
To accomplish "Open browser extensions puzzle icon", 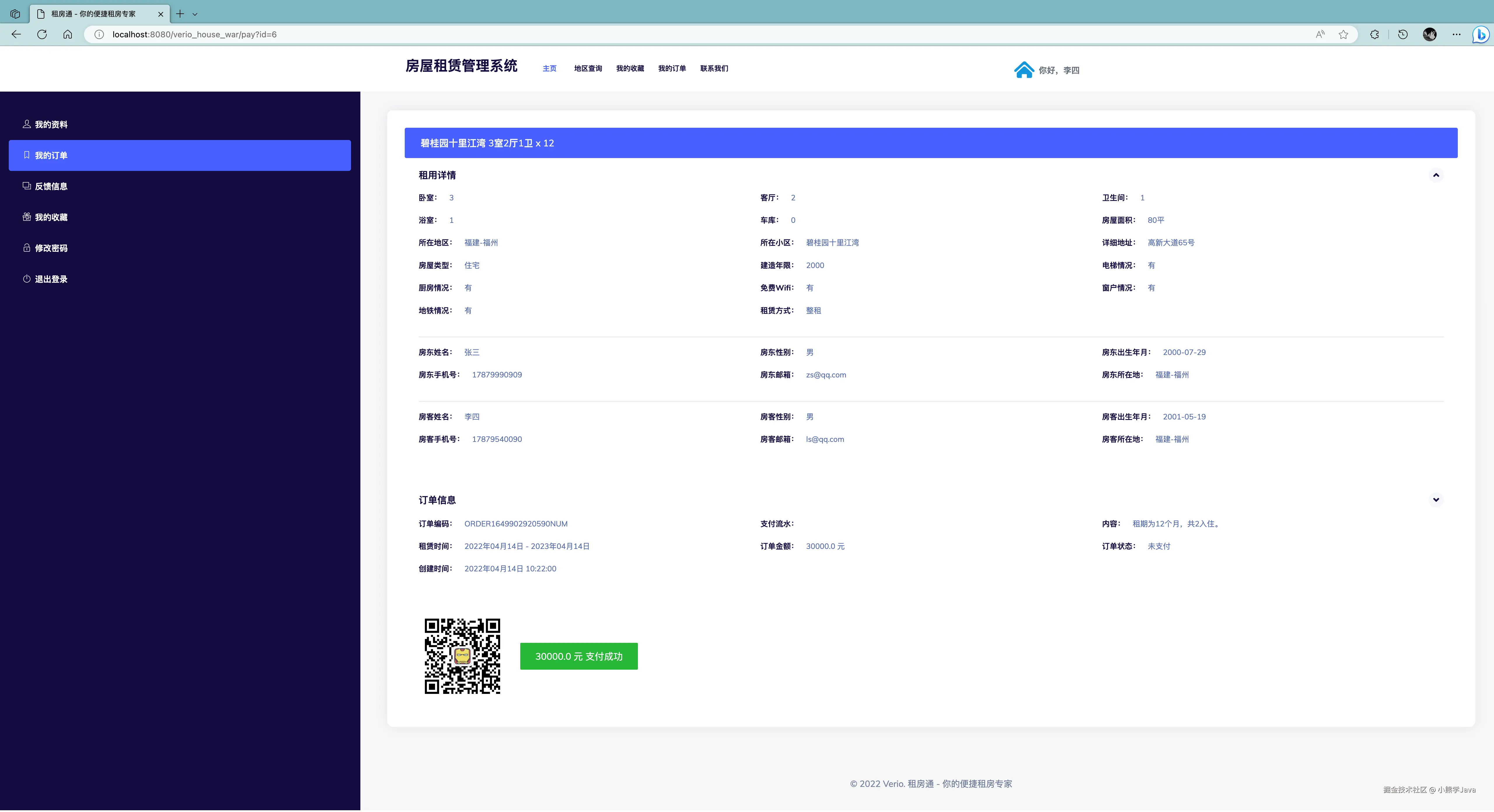I will pos(1375,34).
